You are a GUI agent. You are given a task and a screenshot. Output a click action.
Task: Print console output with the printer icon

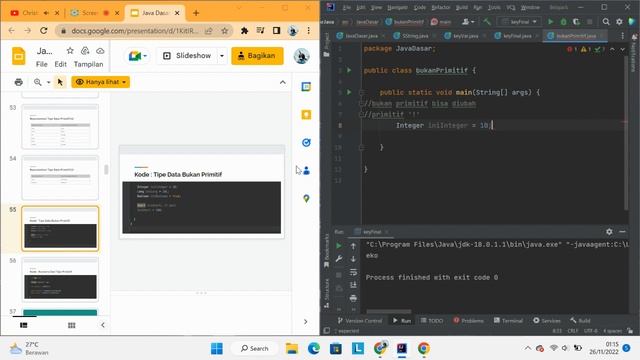[353, 298]
